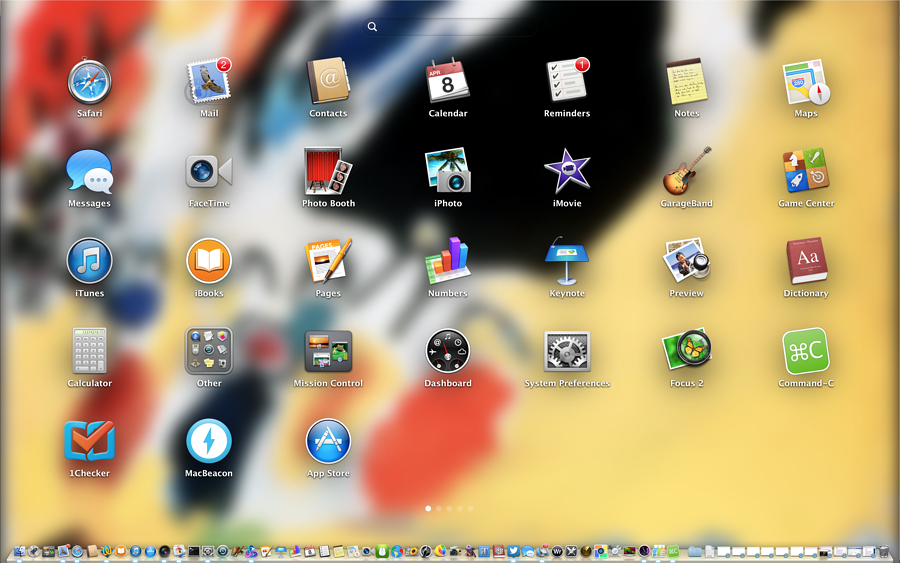
Task: Launch the Reminders app
Action: [x=567, y=81]
